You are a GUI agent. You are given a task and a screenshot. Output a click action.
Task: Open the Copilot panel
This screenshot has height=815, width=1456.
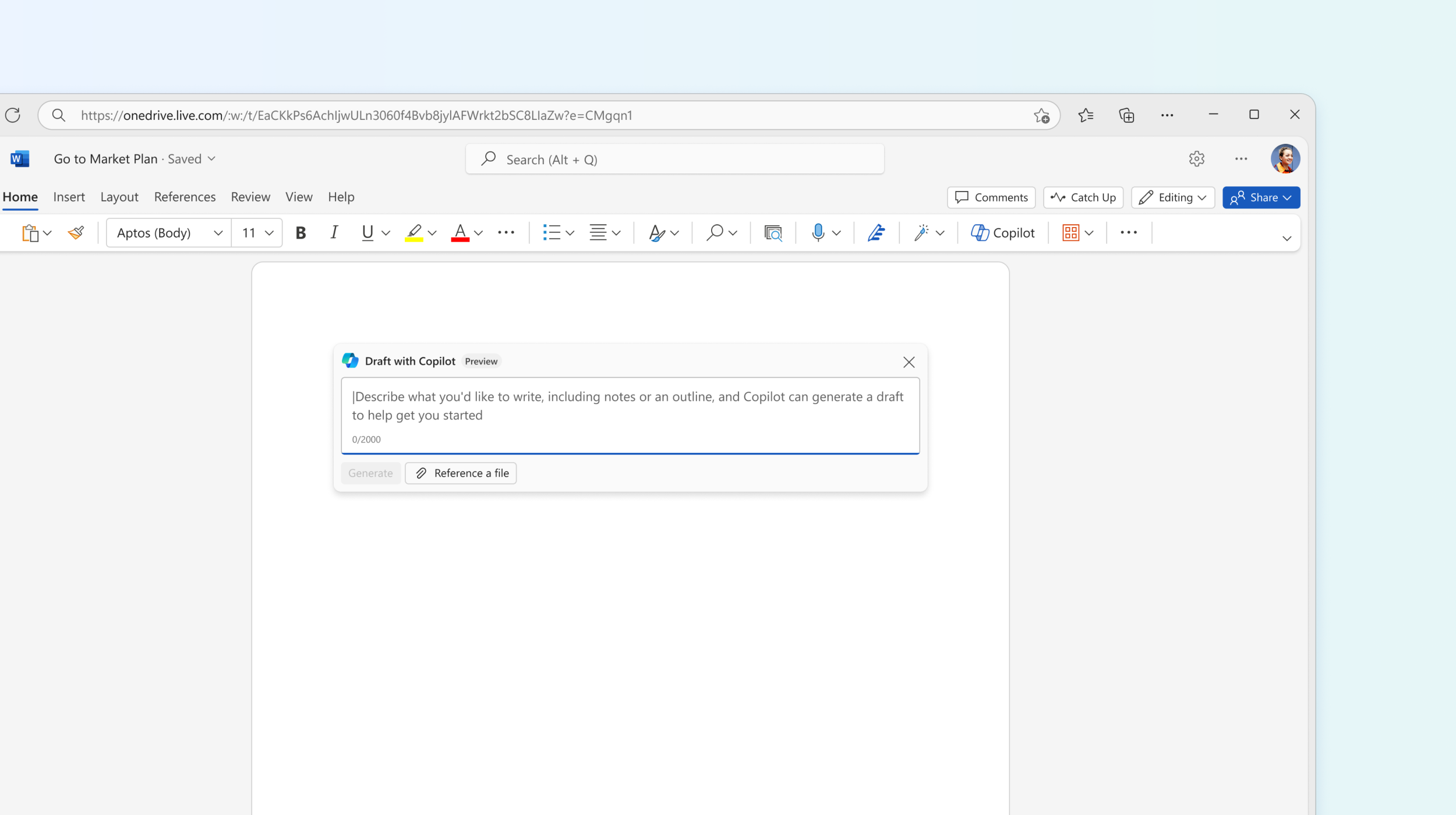(1002, 232)
